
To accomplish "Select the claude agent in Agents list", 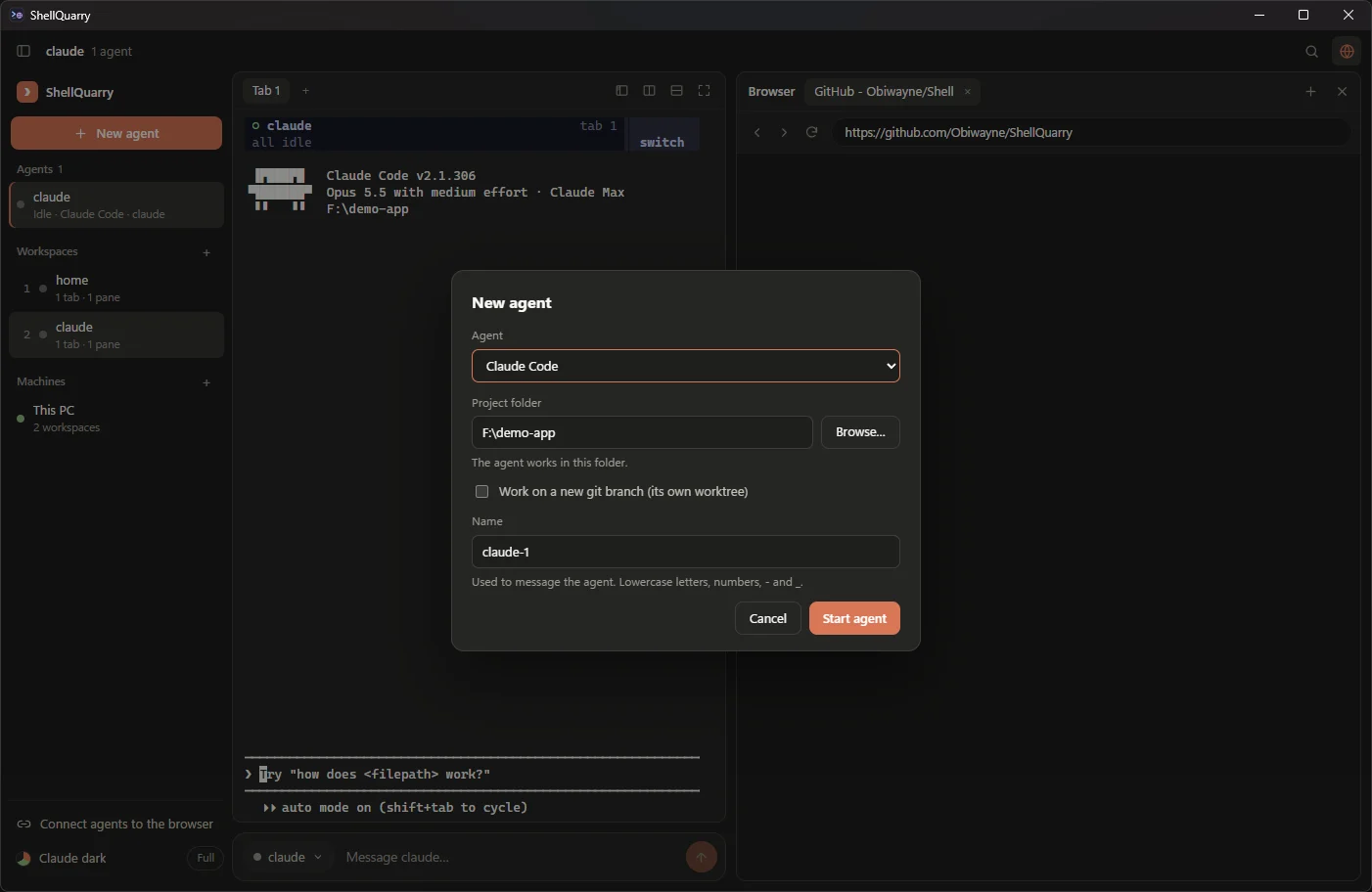I will [116, 205].
